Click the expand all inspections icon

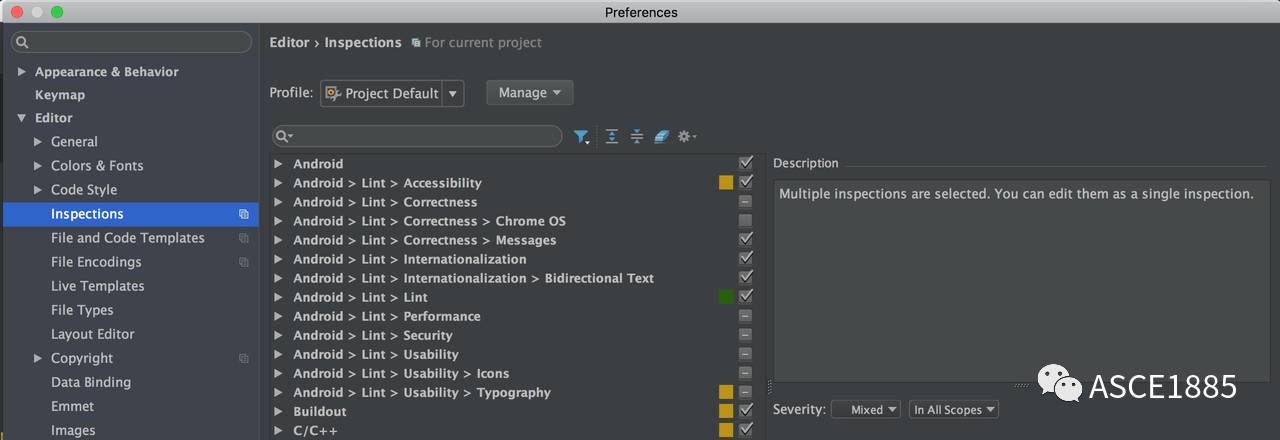point(612,137)
